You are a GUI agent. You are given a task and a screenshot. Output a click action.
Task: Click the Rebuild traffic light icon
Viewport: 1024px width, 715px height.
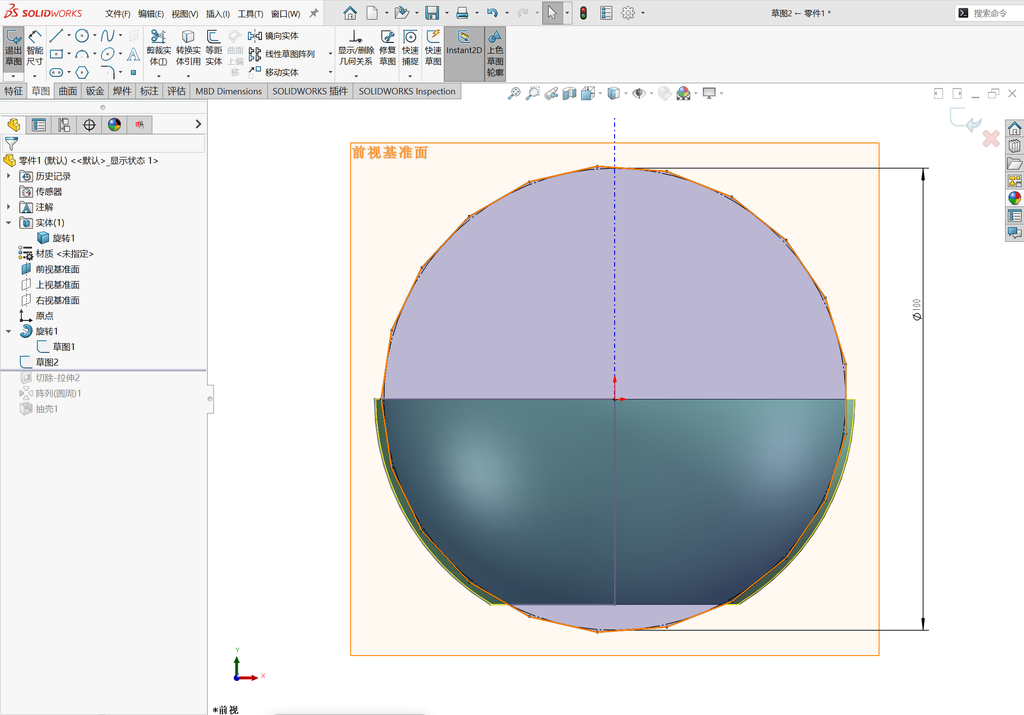[583, 12]
